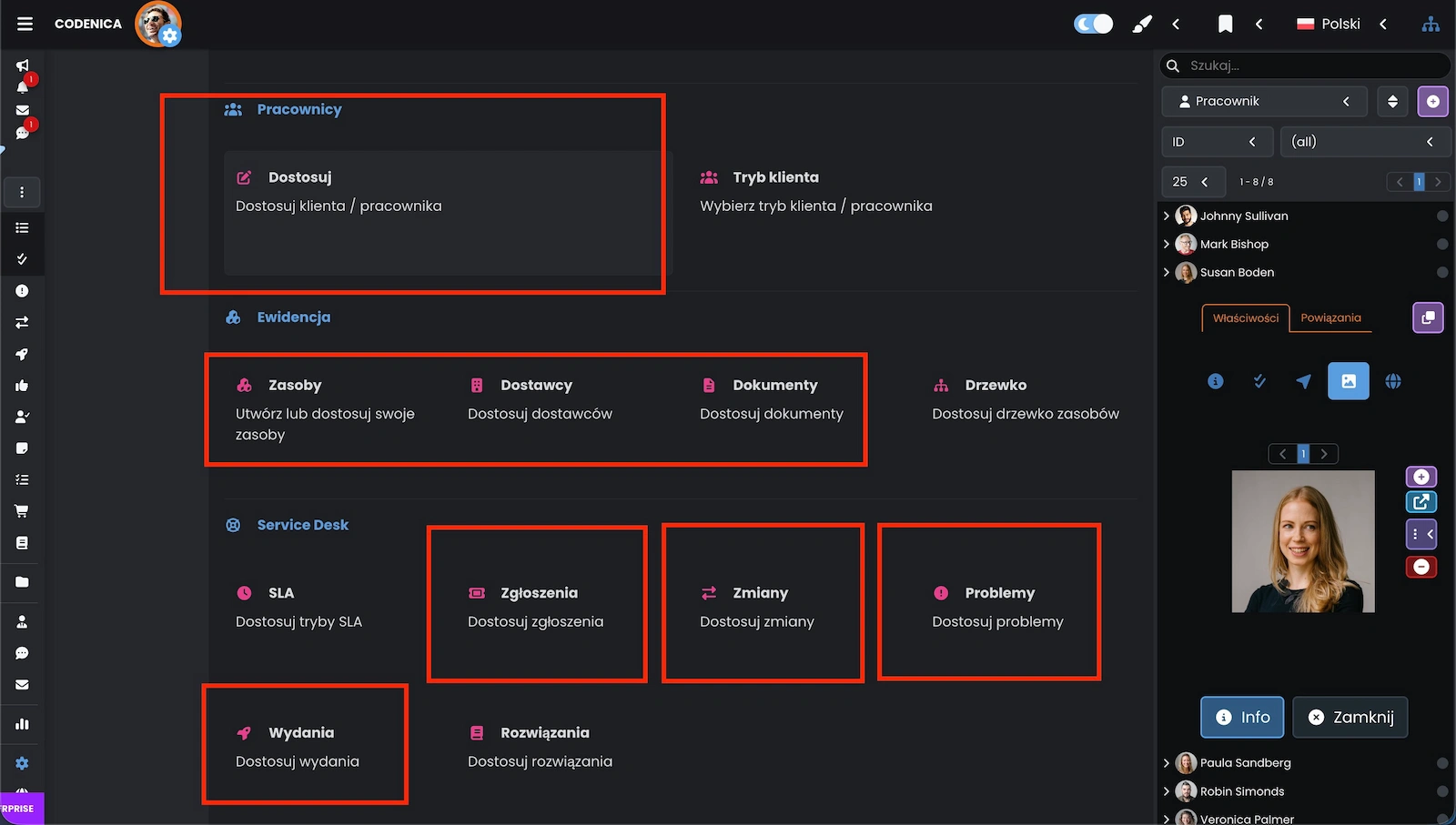Screen dimensions: 1456x825
Task: Click the globe icon in the right panel
Action: pyautogui.click(x=1394, y=381)
